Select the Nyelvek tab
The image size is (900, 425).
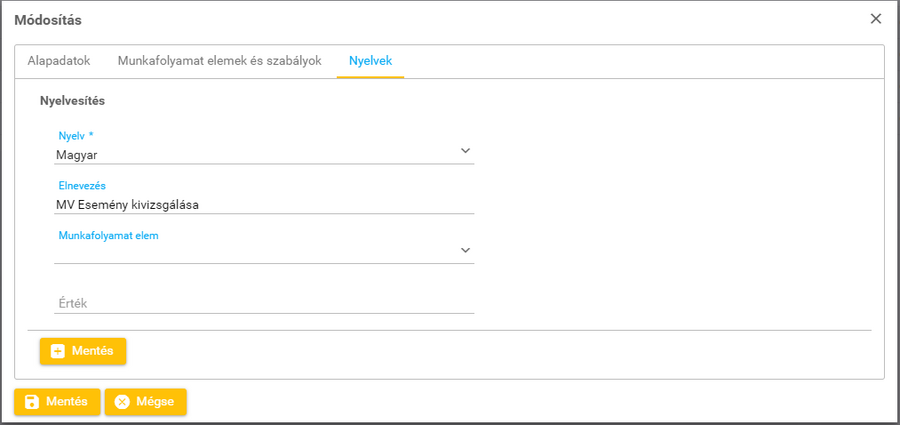pyautogui.click(x=370, y=61)
